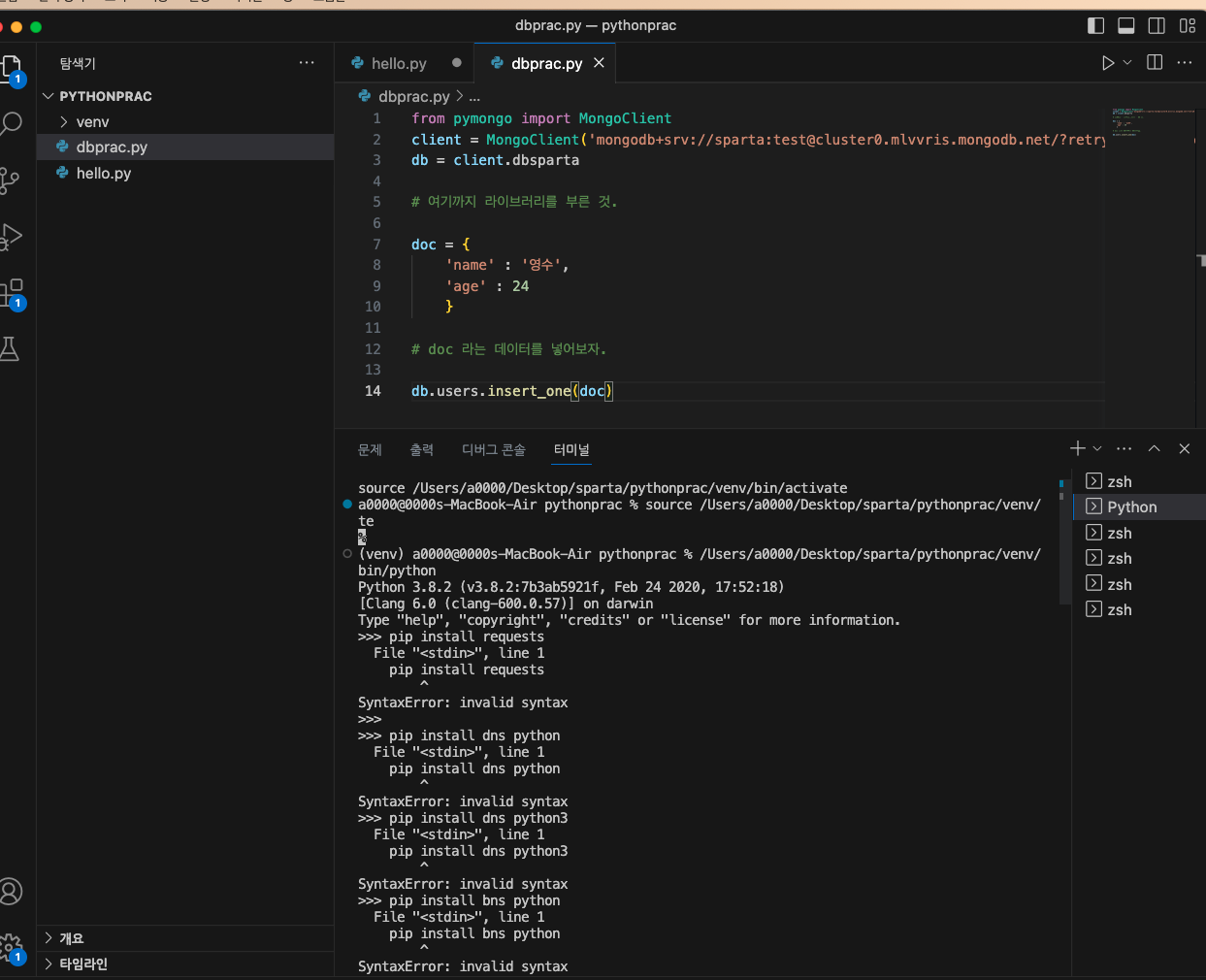The height and width of the screenshot is (980, 1206).
Task: Open the Manage gear menu
Action: click(x=11, y=947)
